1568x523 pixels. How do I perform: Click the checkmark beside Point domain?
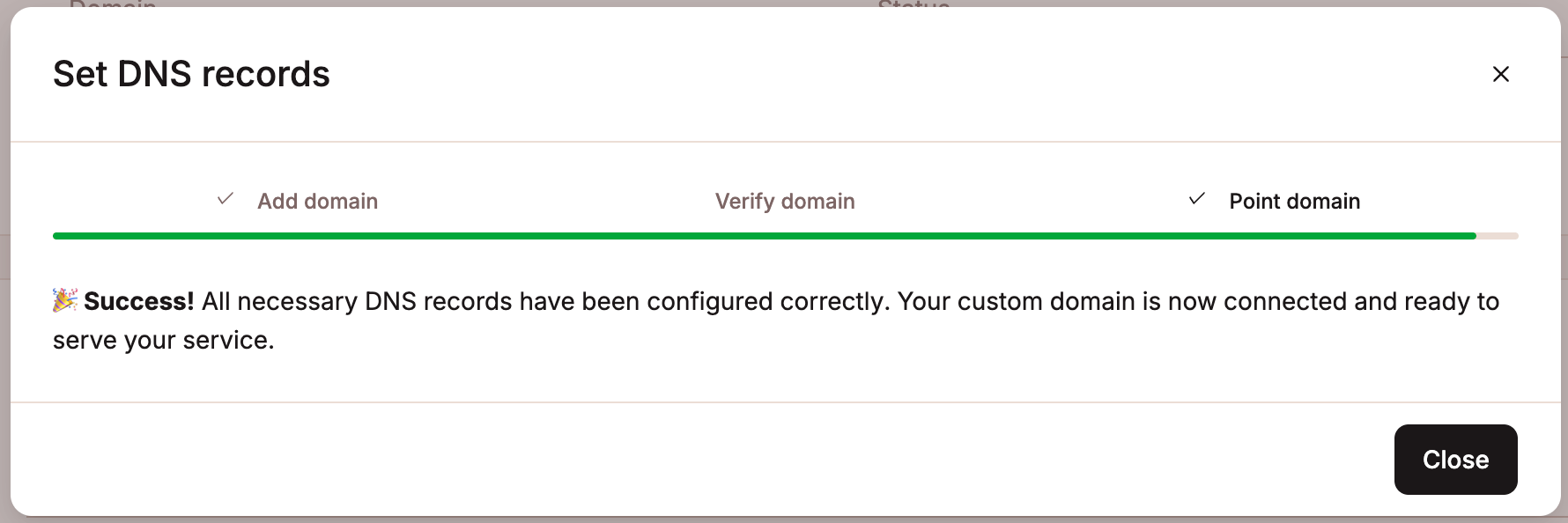pos(1196,199)
